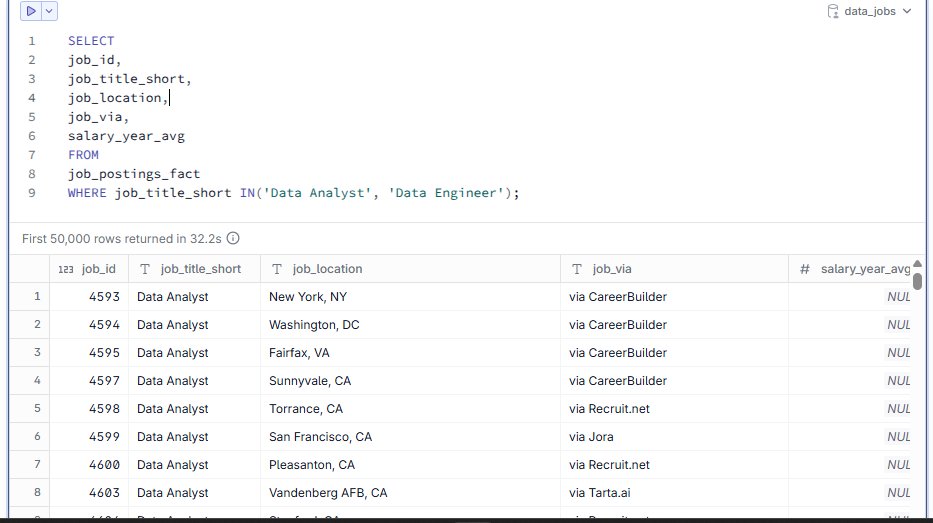Click the database icon beside data_jobs
This screenshot has height=523, width=933.
[833, 11]
